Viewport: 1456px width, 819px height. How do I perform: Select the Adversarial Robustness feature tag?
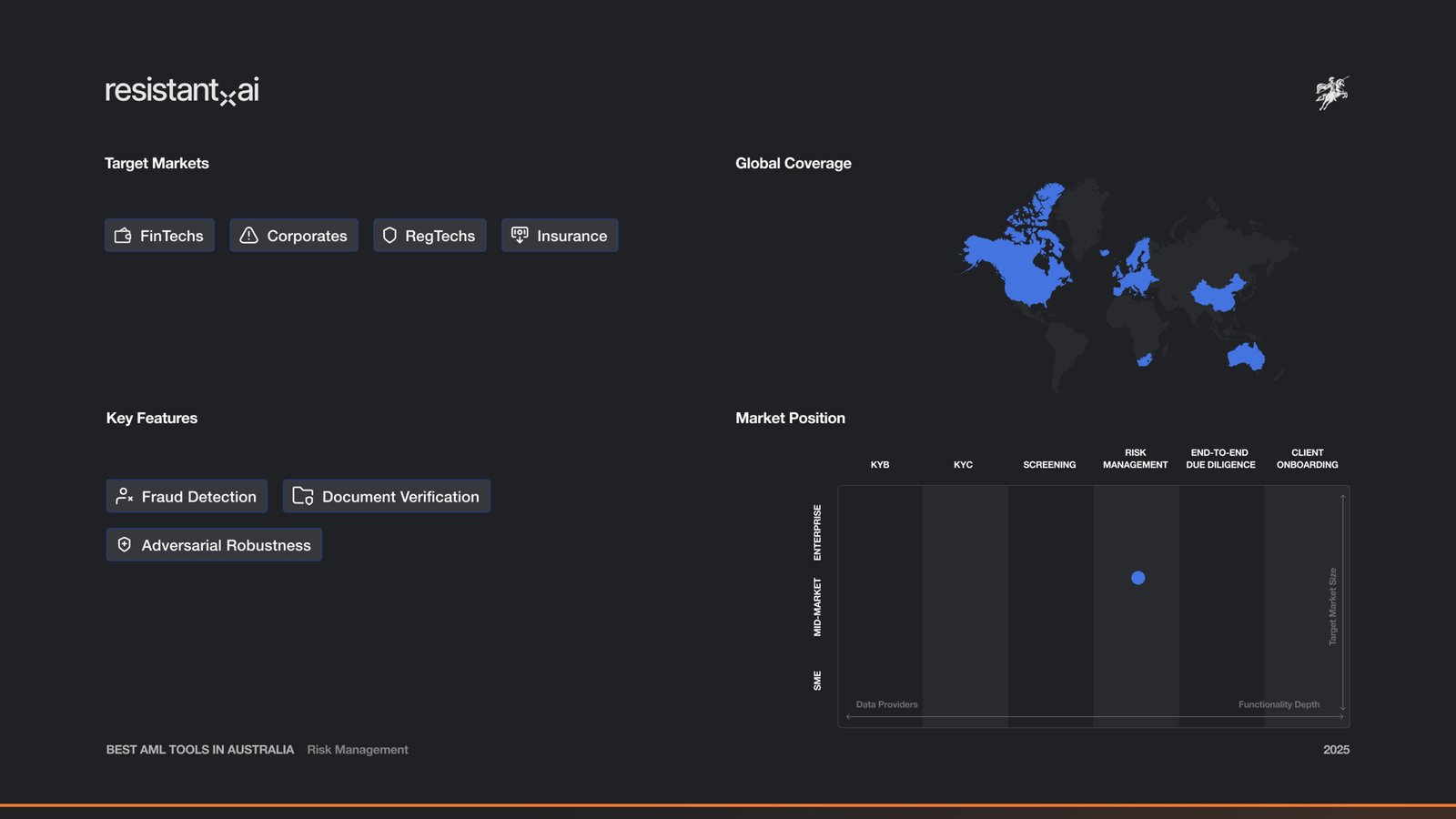pyautogui.click(x=214, y=544)
